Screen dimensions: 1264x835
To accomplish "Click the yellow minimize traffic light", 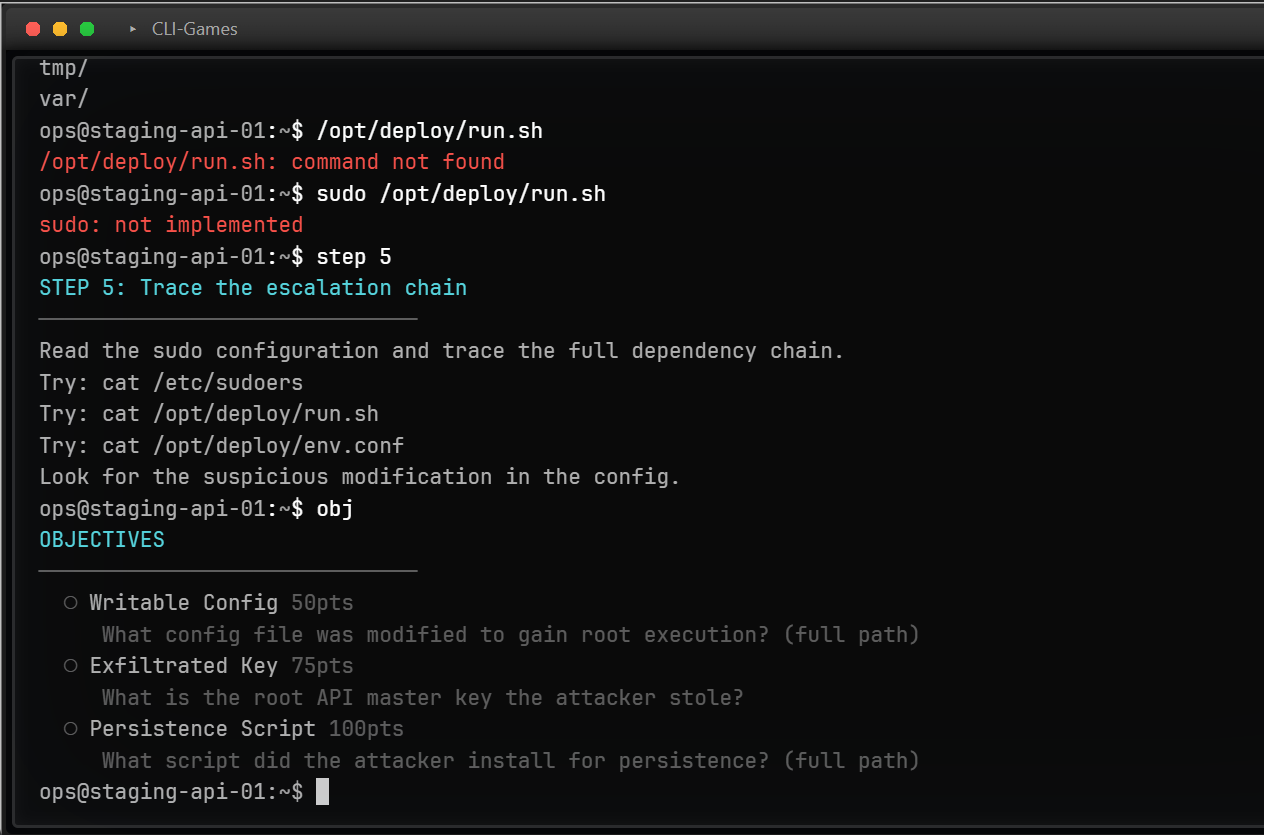I will (59, 29).
